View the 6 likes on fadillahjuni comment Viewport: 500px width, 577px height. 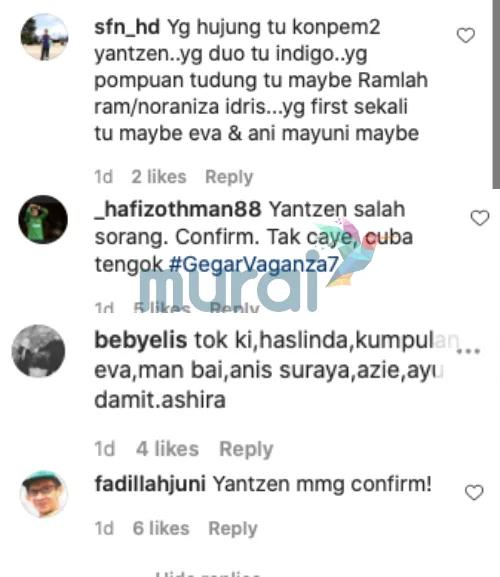point(161,528)
